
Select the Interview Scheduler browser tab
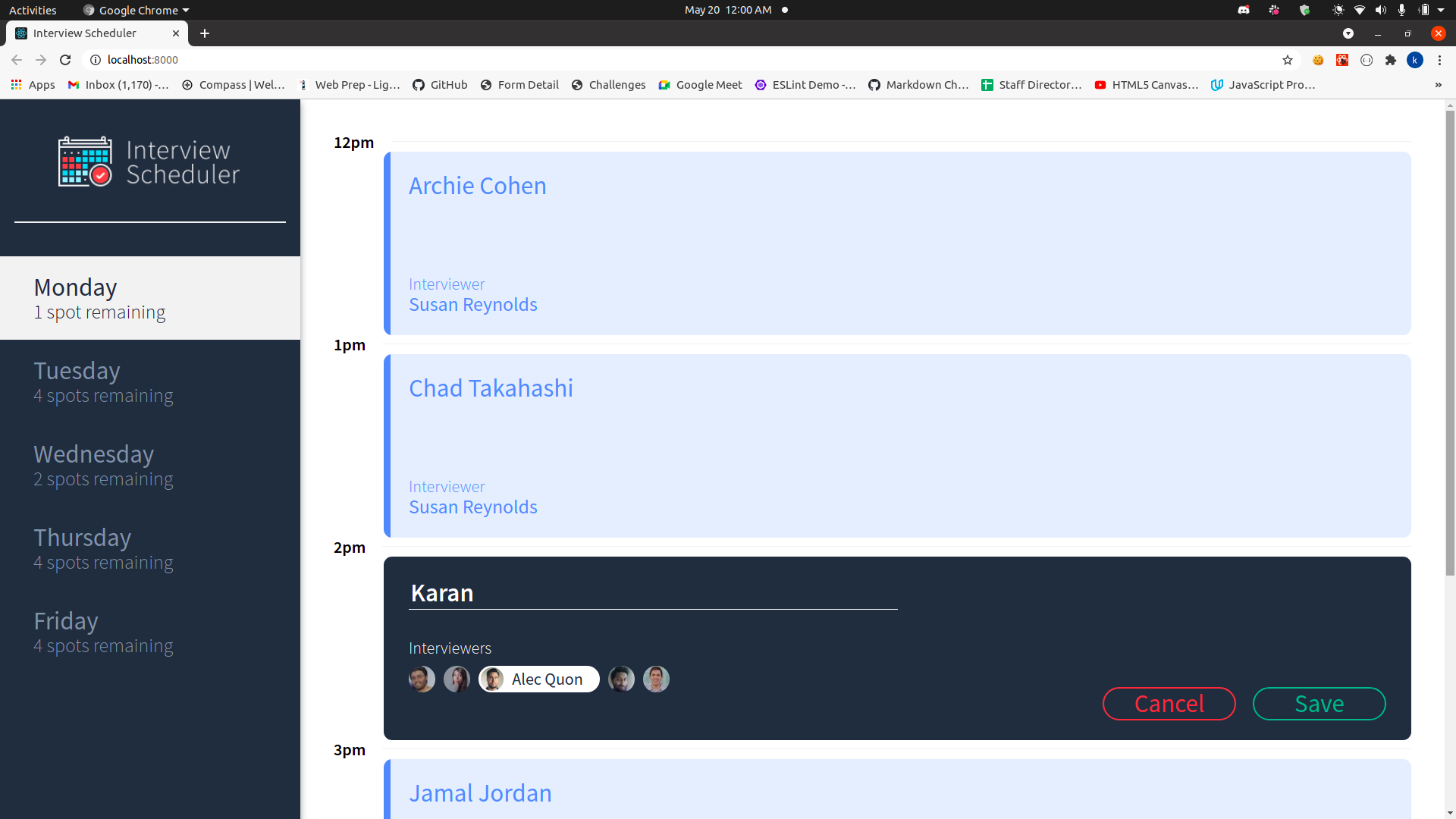point(86,33)
